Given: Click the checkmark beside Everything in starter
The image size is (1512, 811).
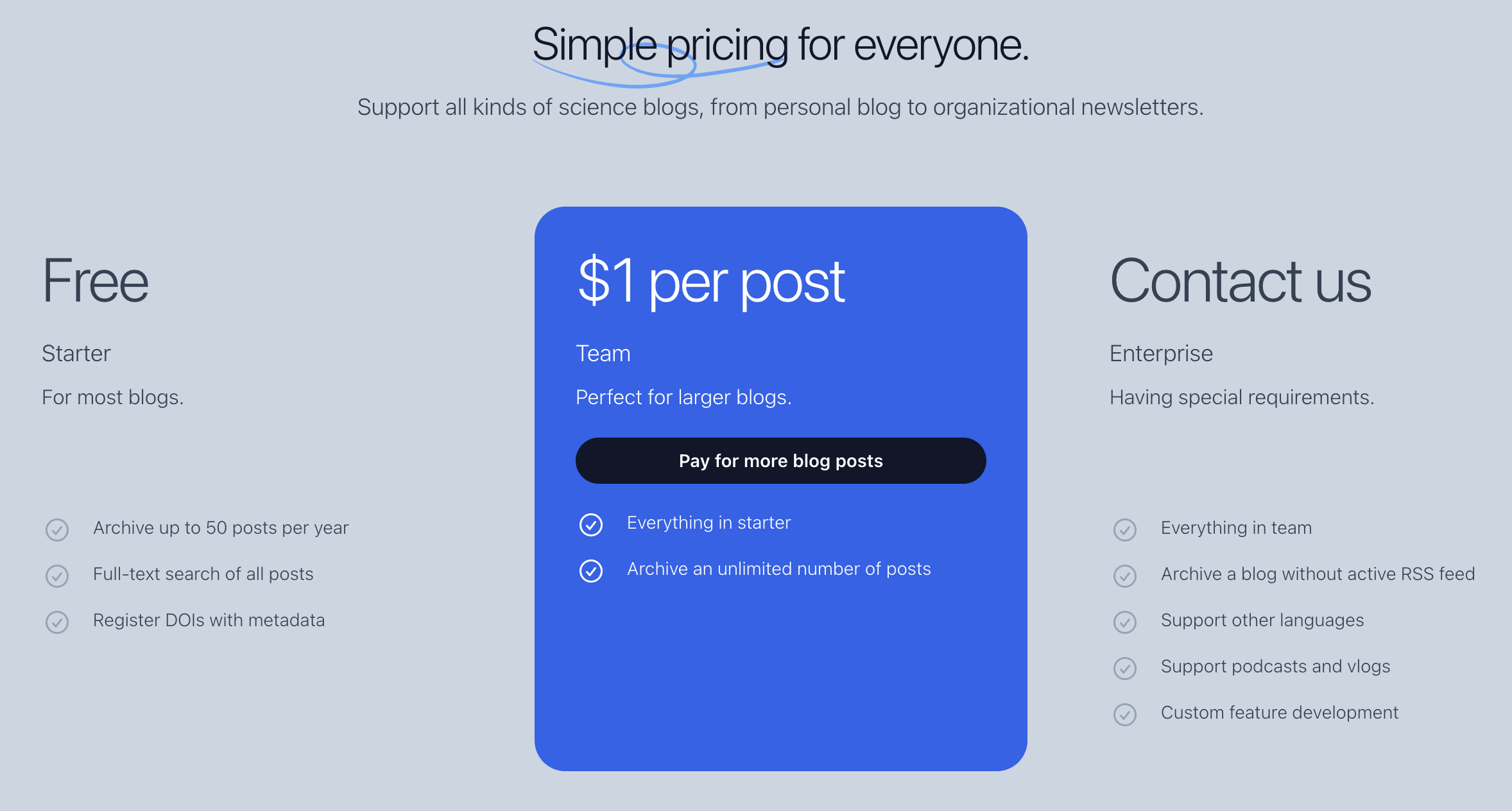Looking at the screenshot, I should click(591, 525).
